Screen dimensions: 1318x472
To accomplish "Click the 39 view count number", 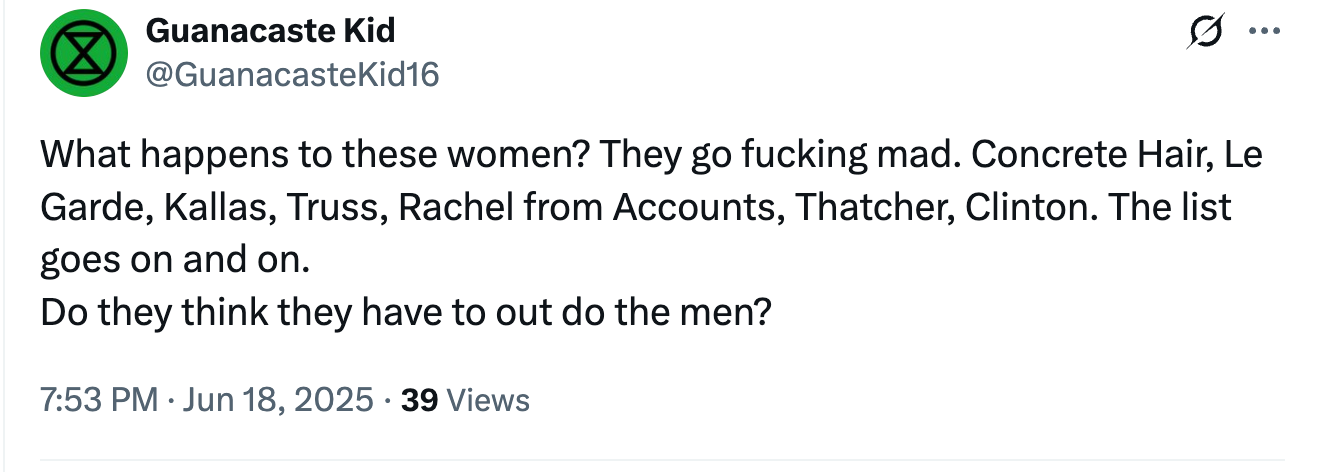I will (418, 401).
